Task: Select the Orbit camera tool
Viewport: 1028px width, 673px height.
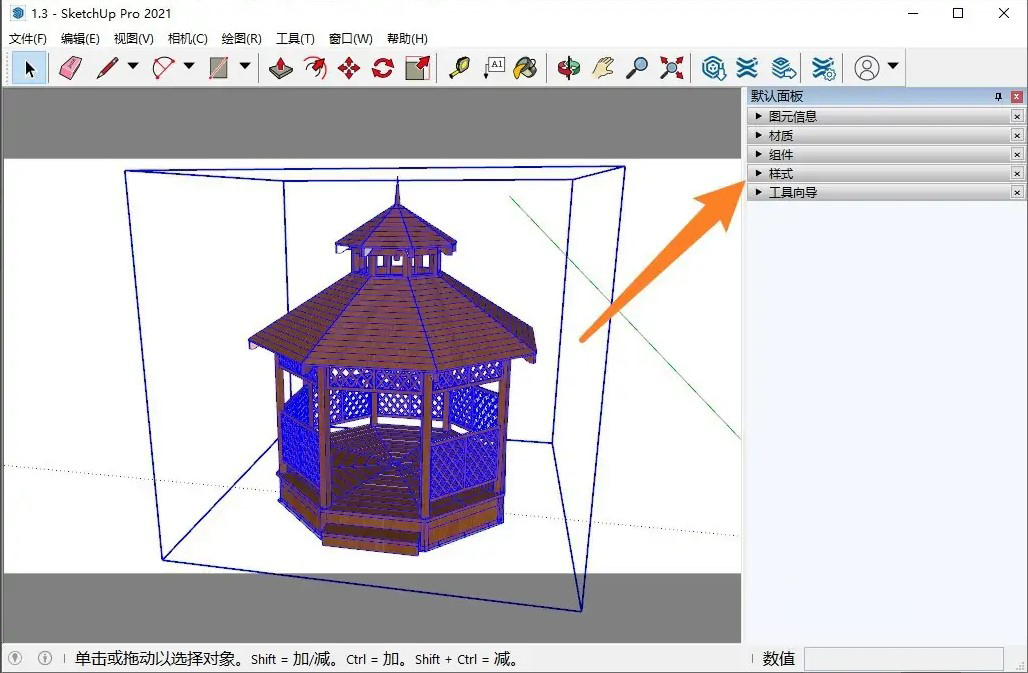Action: (x=569, y=68)
